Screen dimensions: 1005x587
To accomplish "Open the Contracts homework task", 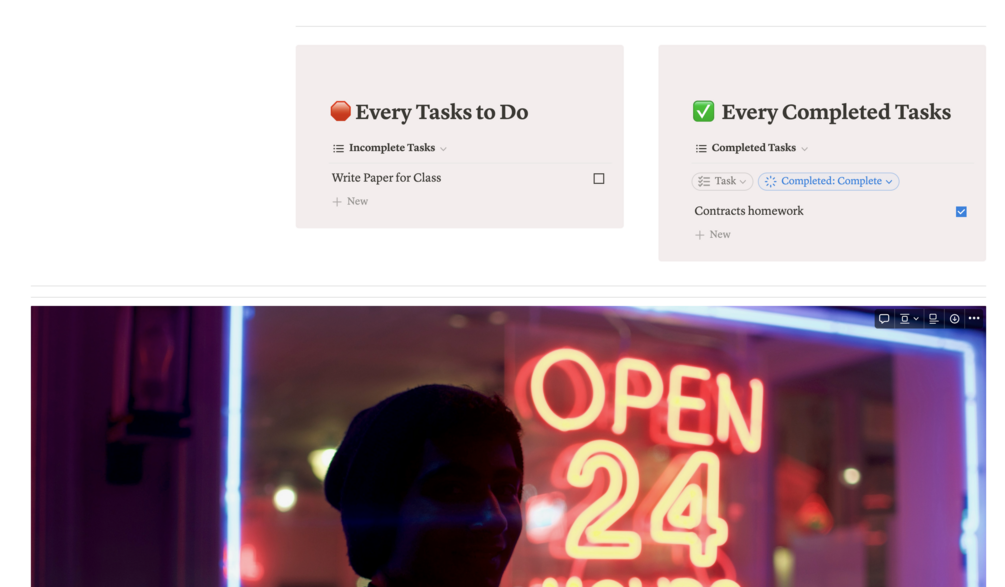I will click(749, 211).
